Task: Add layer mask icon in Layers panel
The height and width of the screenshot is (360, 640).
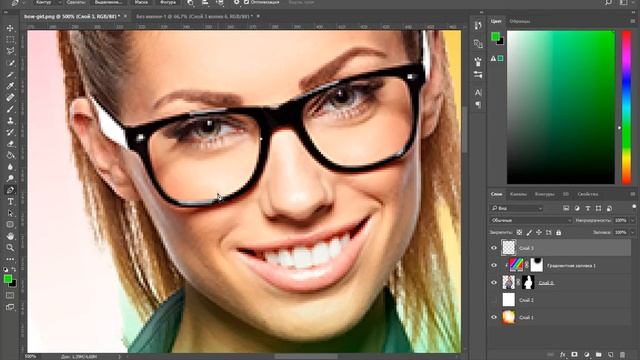Action: tap(574, 355)
